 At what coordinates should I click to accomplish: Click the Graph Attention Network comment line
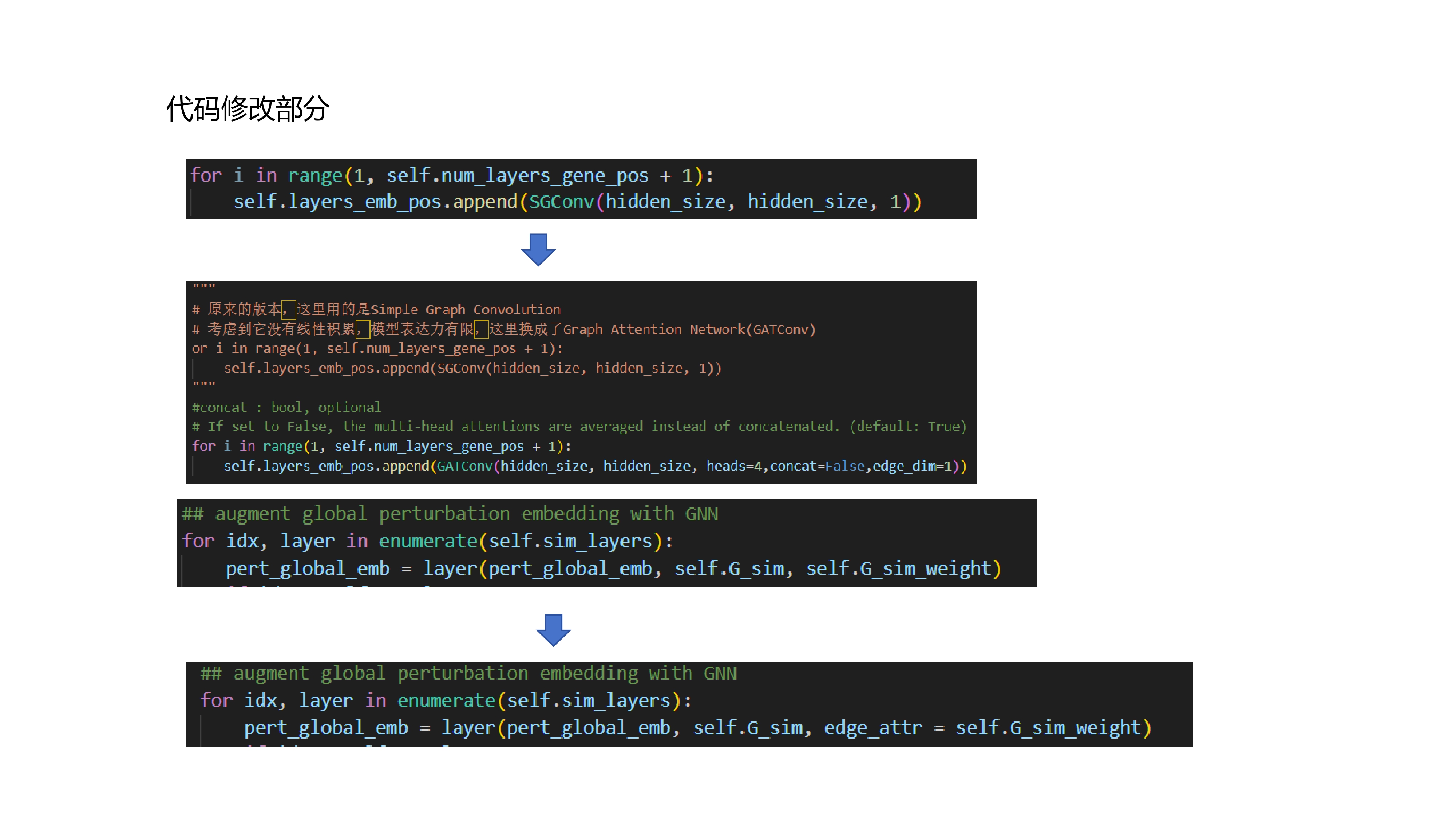504,329
